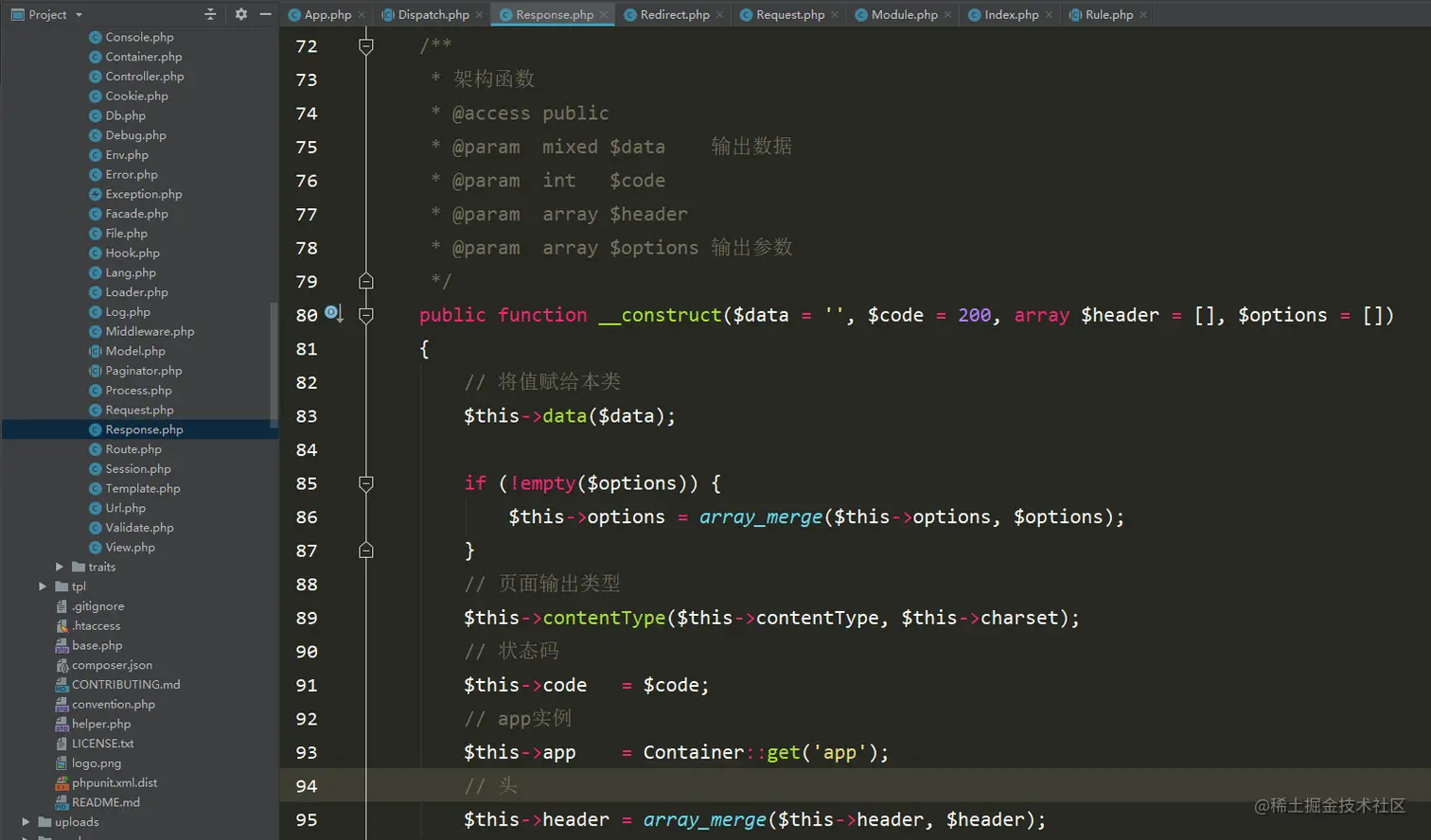
Task: Collapse the if block fold at line 85
Action: pos(366,483)
